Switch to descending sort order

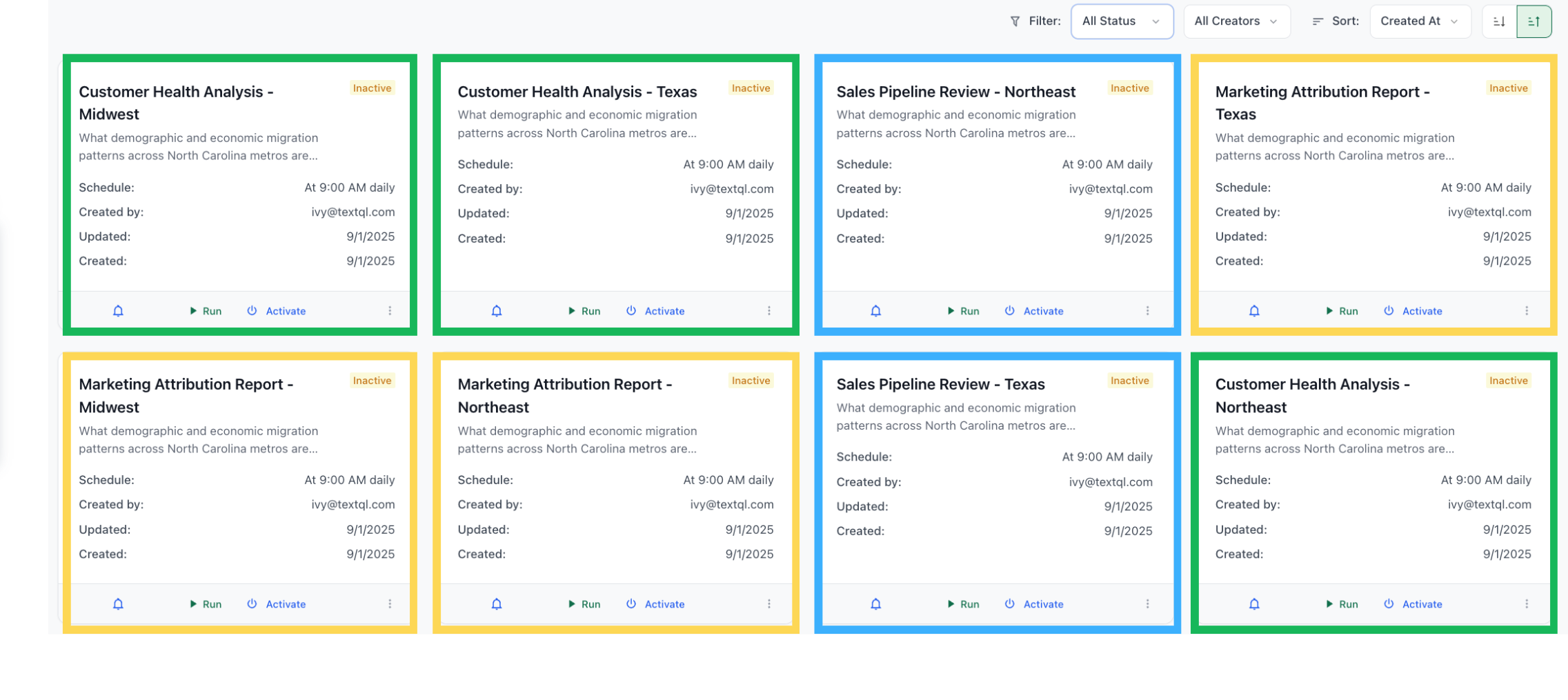pos(1499,21)
